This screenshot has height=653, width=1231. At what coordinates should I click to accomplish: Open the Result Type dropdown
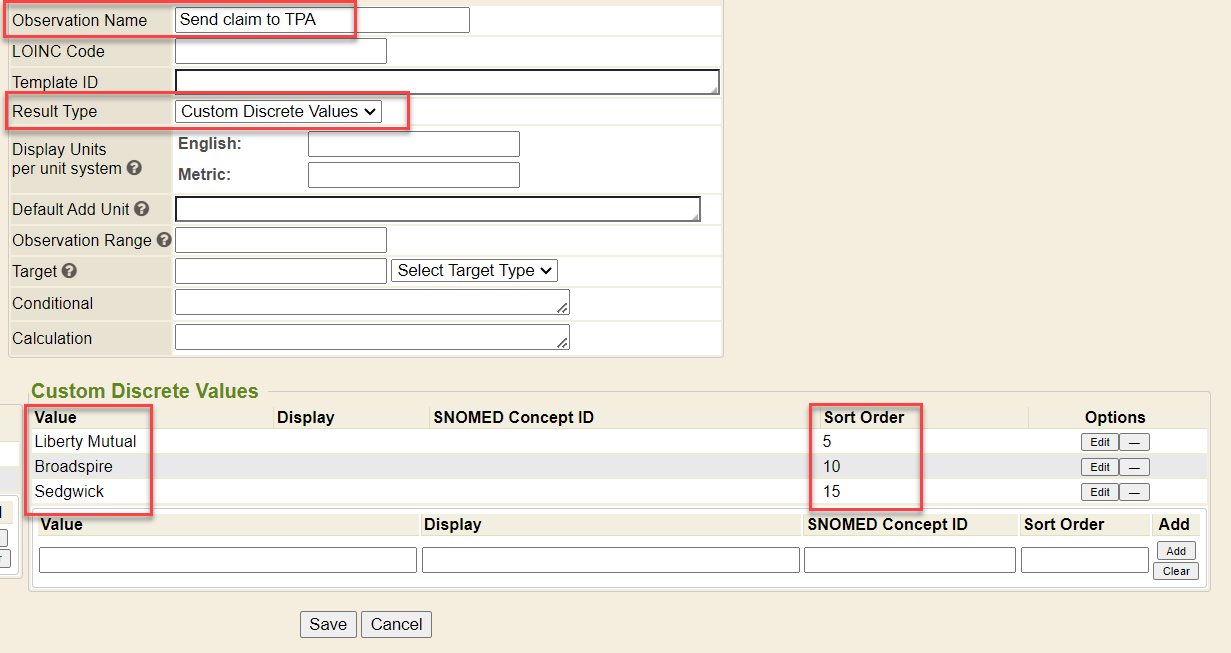point(278,112)
